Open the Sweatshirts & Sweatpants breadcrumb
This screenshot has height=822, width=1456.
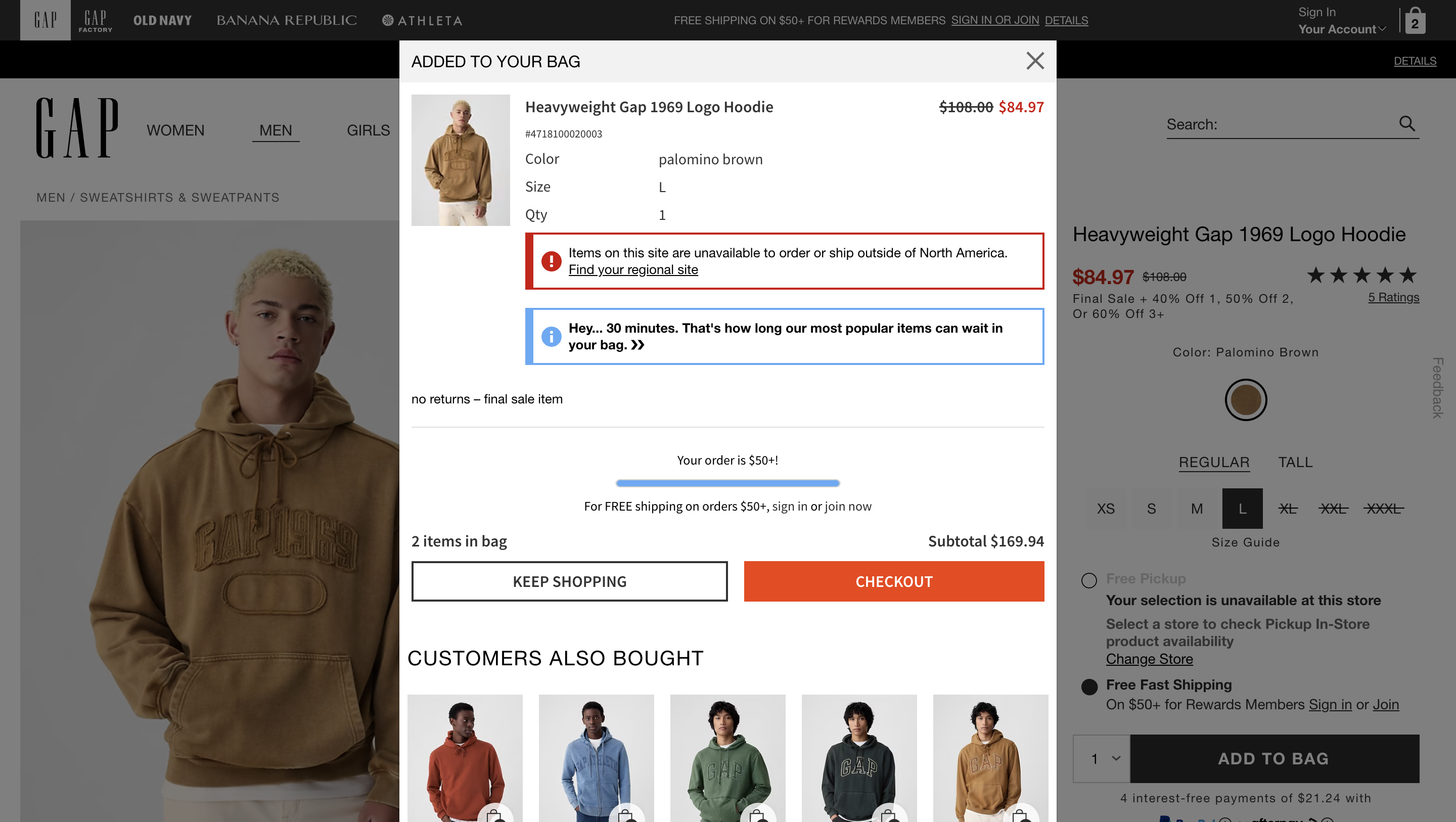(x=179, y=197)
